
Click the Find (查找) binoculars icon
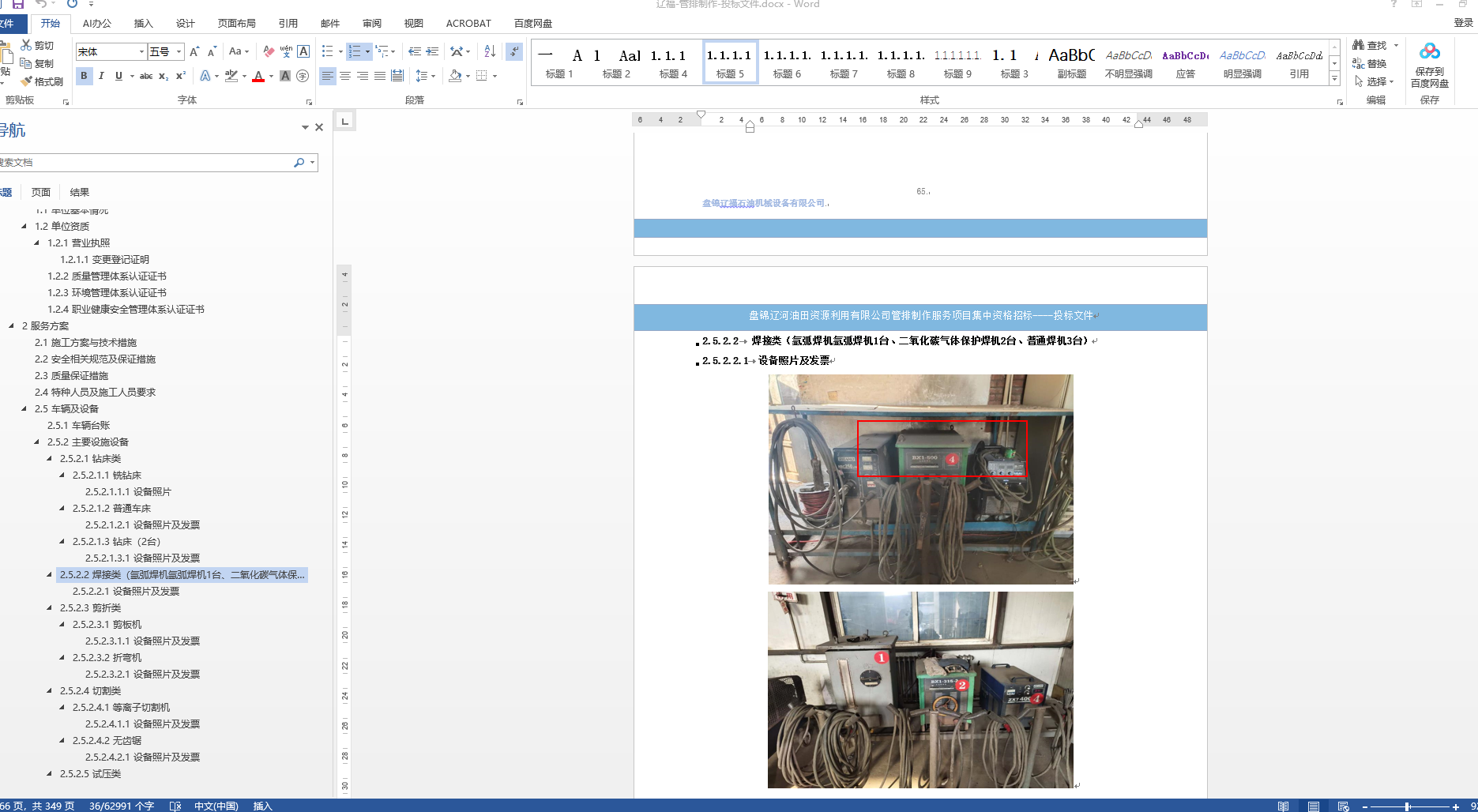(1359, 45)
